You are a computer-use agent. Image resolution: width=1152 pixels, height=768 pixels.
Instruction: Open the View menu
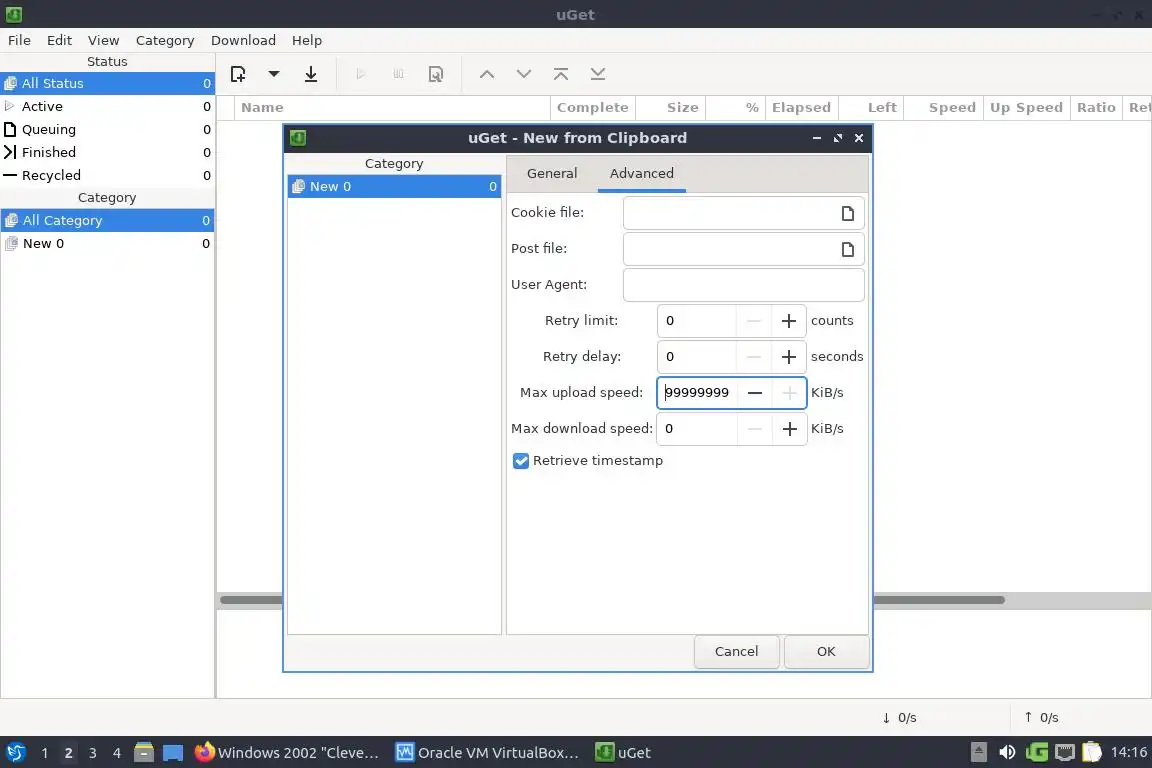(104, 40)
